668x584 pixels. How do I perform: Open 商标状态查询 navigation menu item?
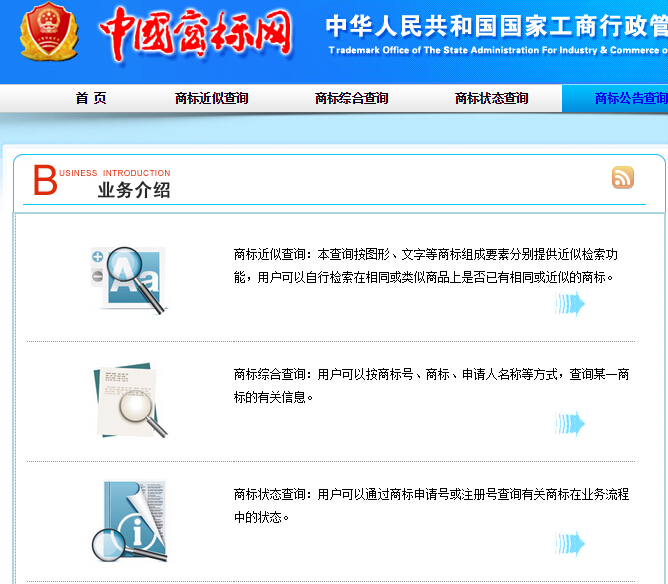tap(492, 98)
